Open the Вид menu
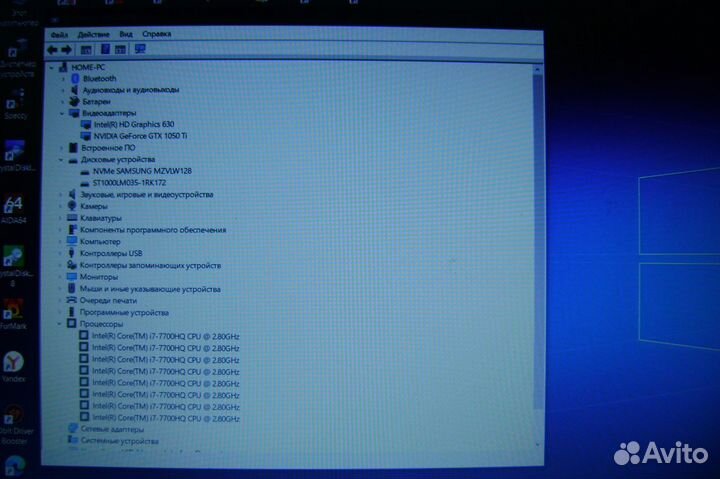 (x=126, y=34)
